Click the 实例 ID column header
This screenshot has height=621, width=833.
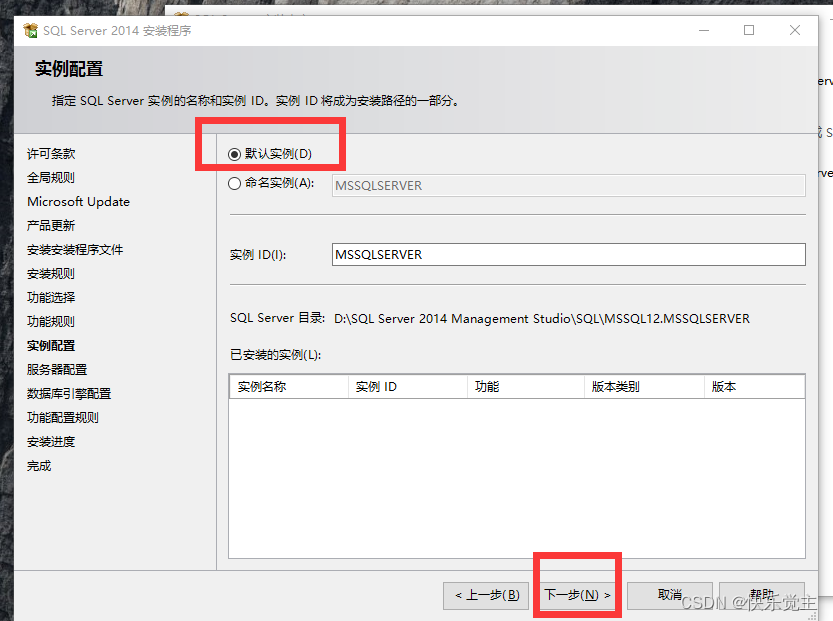[x=407, y=387]
